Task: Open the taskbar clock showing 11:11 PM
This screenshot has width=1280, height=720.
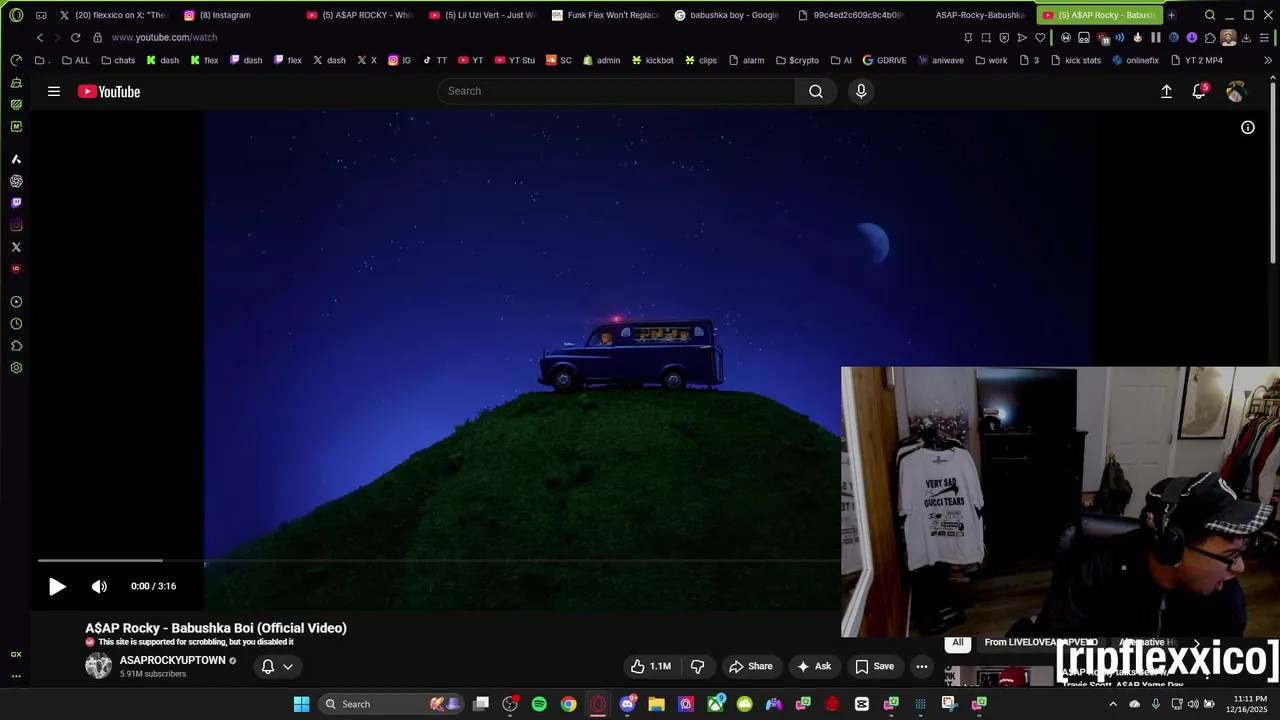Action: (x=1249, y=704)
